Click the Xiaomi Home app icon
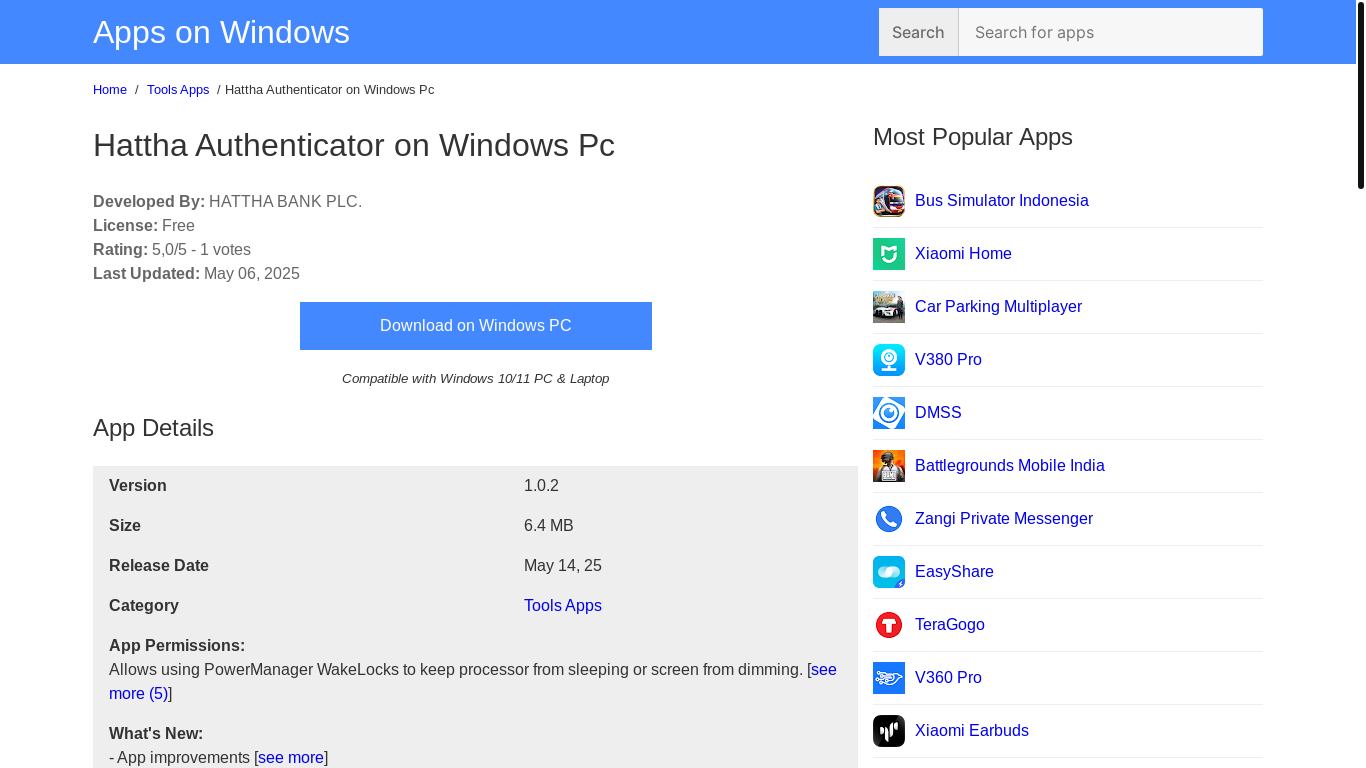The height and width of the screenshot is (768, 1366). tap(889, 254)
